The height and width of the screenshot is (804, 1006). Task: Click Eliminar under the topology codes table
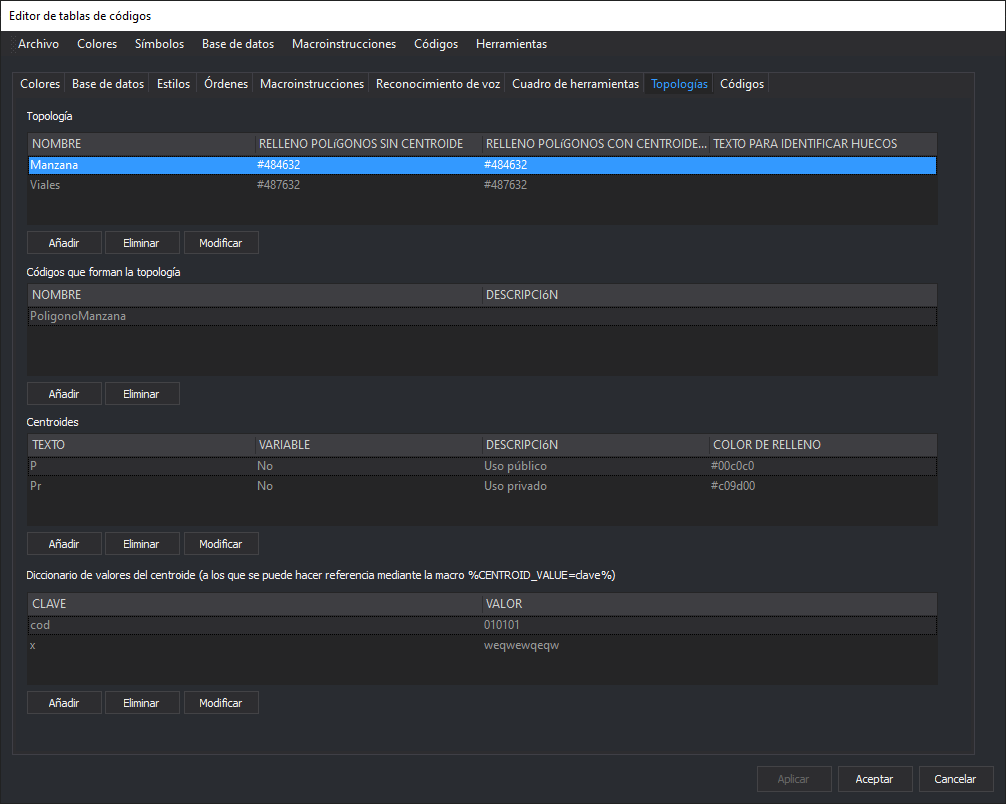(x=141, y=394)
